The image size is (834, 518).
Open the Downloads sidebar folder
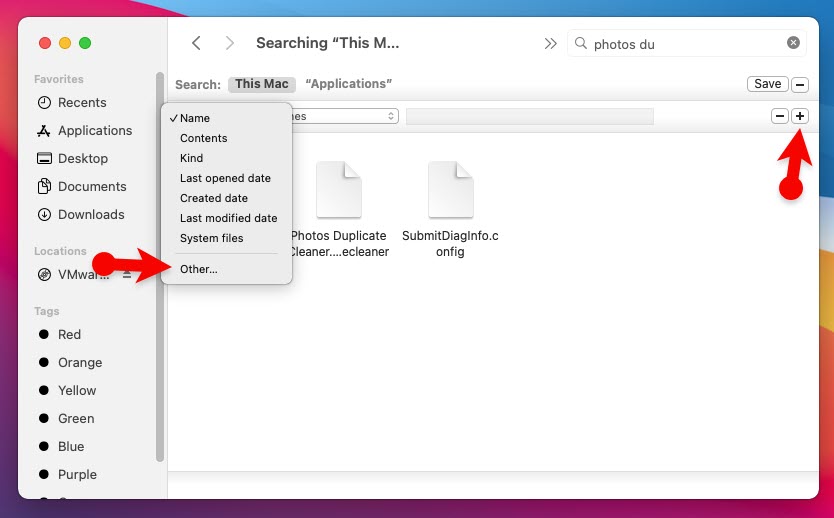90,214
